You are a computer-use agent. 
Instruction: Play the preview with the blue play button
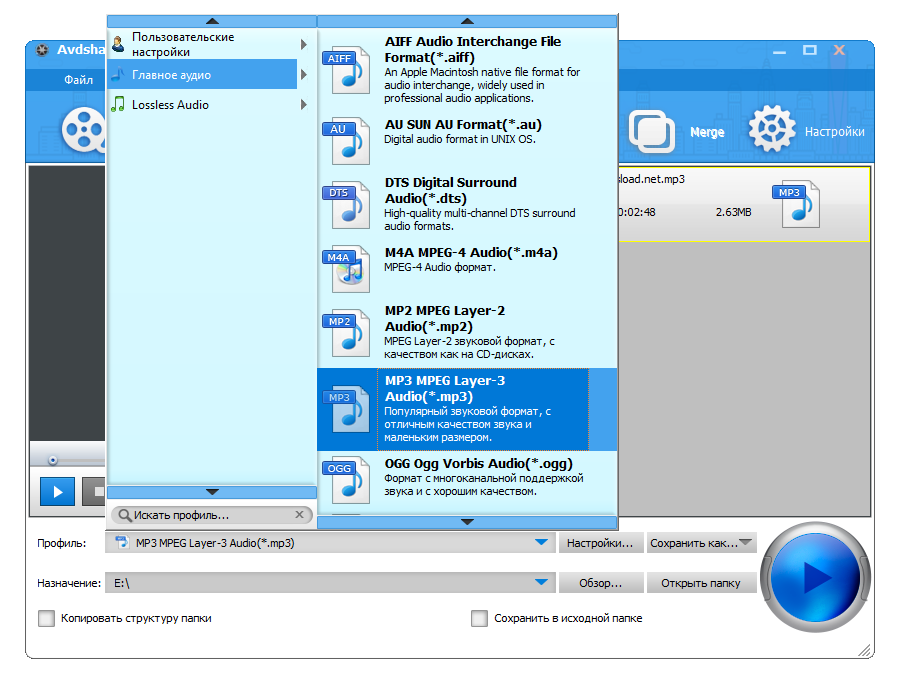click(x=57, y=492)
